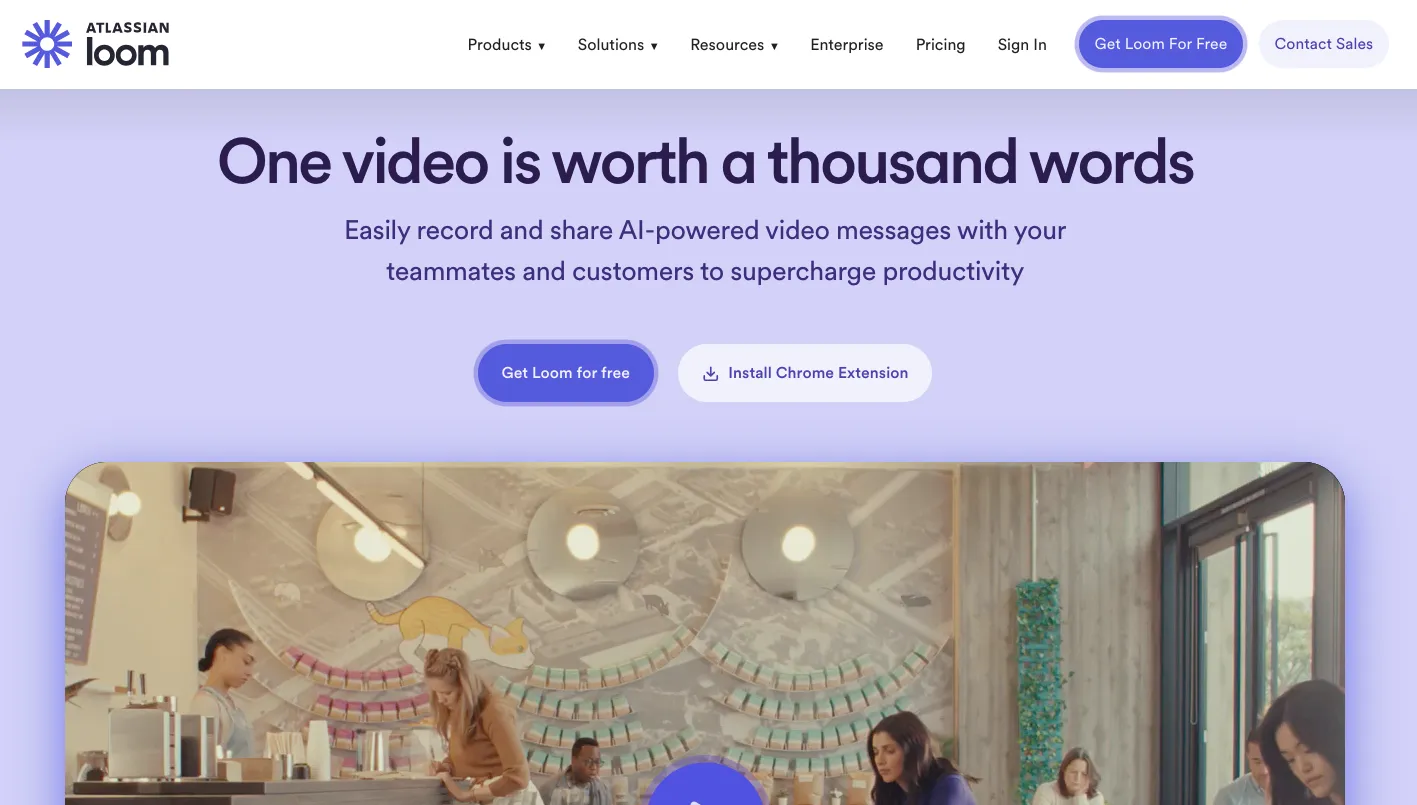Open the Solutions menu
The image size is (1417, 805).
pyautogui.click(x=618, y=45)
